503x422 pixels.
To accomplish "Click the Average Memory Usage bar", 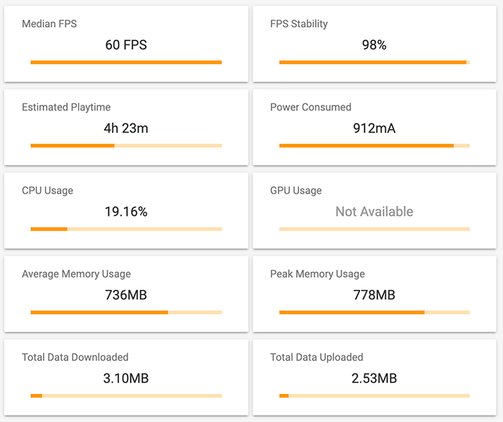I will [126, 312].
